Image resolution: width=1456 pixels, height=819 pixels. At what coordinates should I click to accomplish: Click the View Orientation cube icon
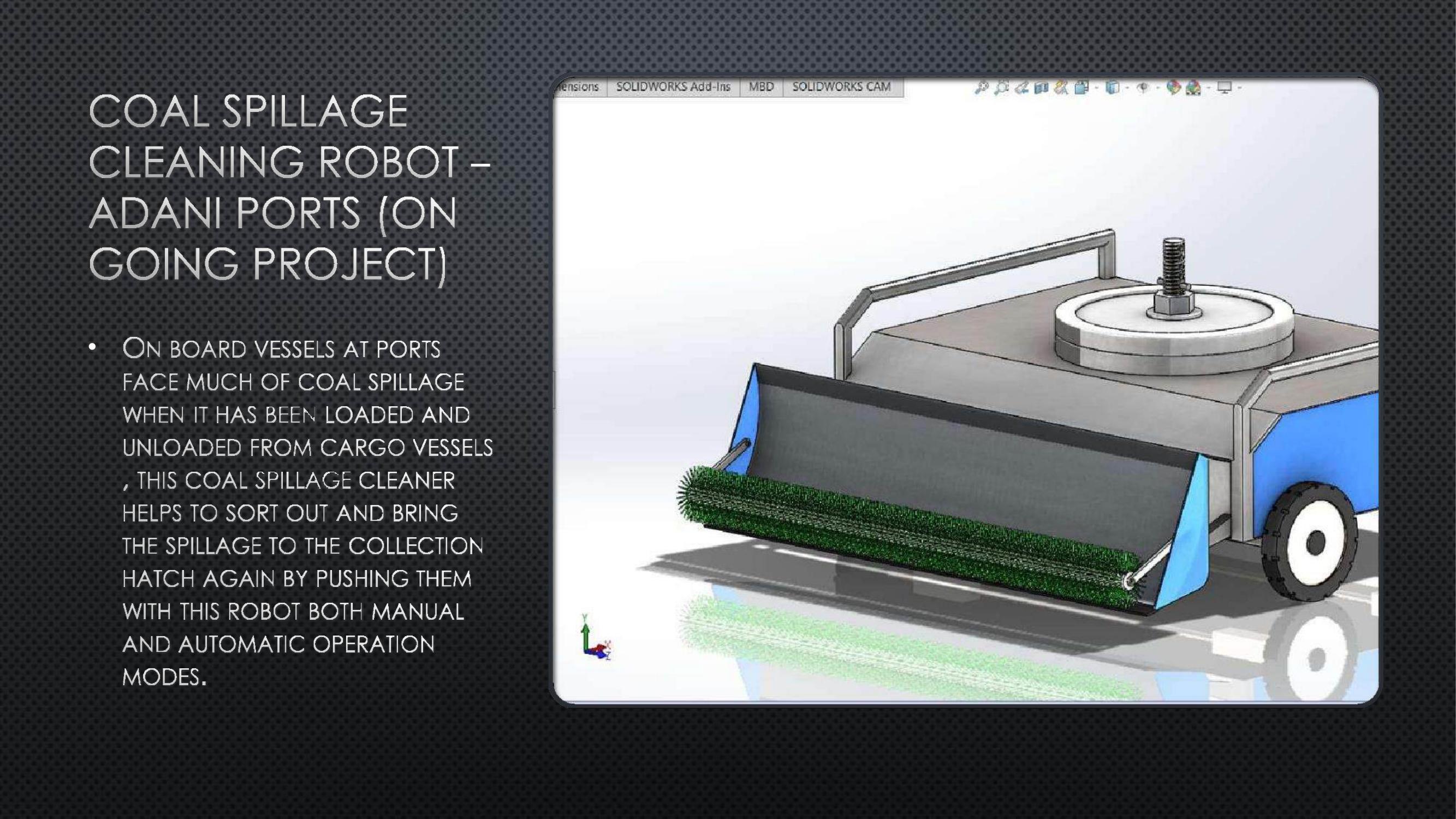(1081, 87)
